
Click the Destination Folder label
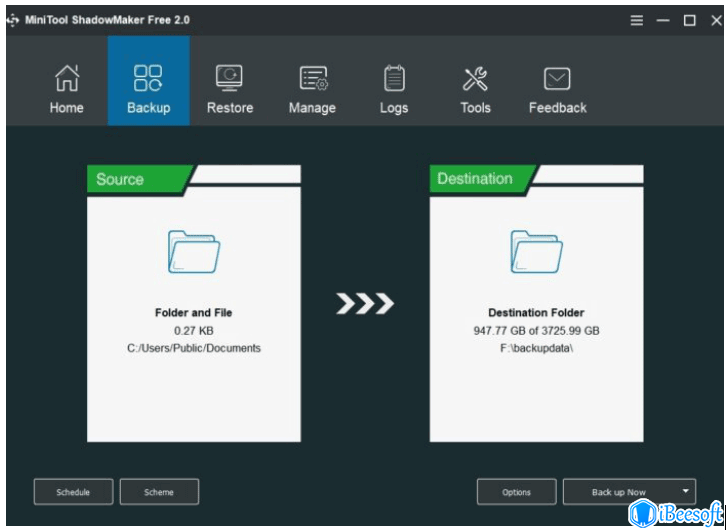tap(536, 313)
